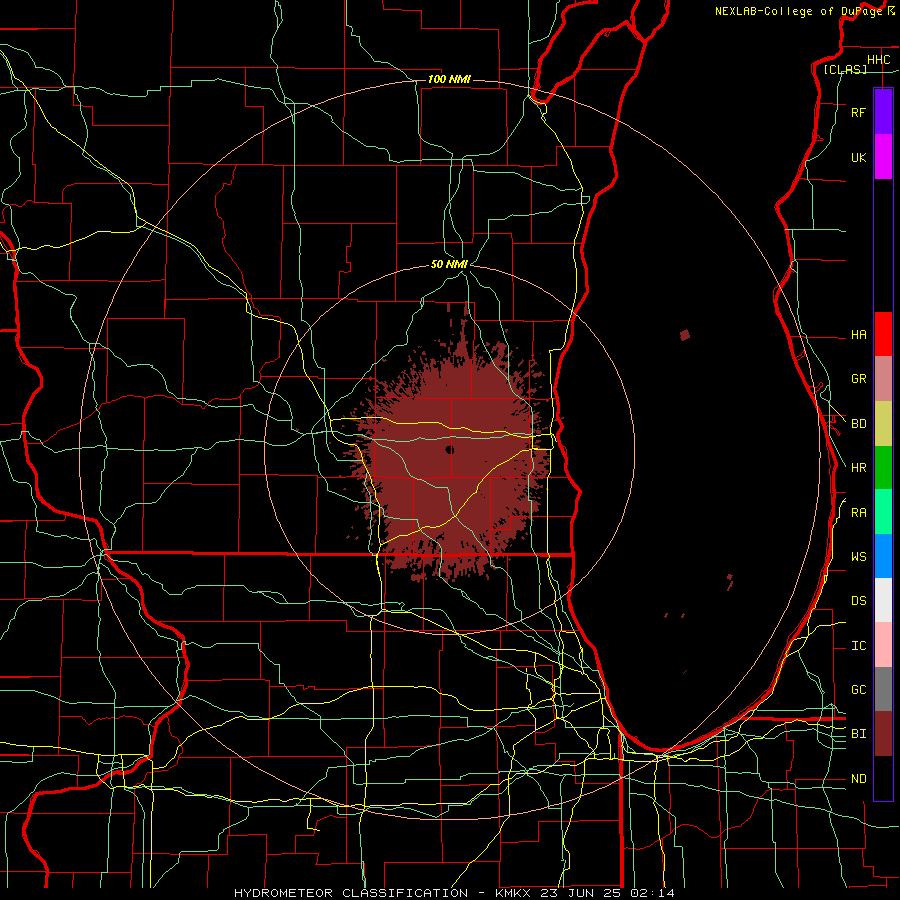
Task: Click the NEXLAB-College of DuPage credit text
Action: [x=798, y=11]
